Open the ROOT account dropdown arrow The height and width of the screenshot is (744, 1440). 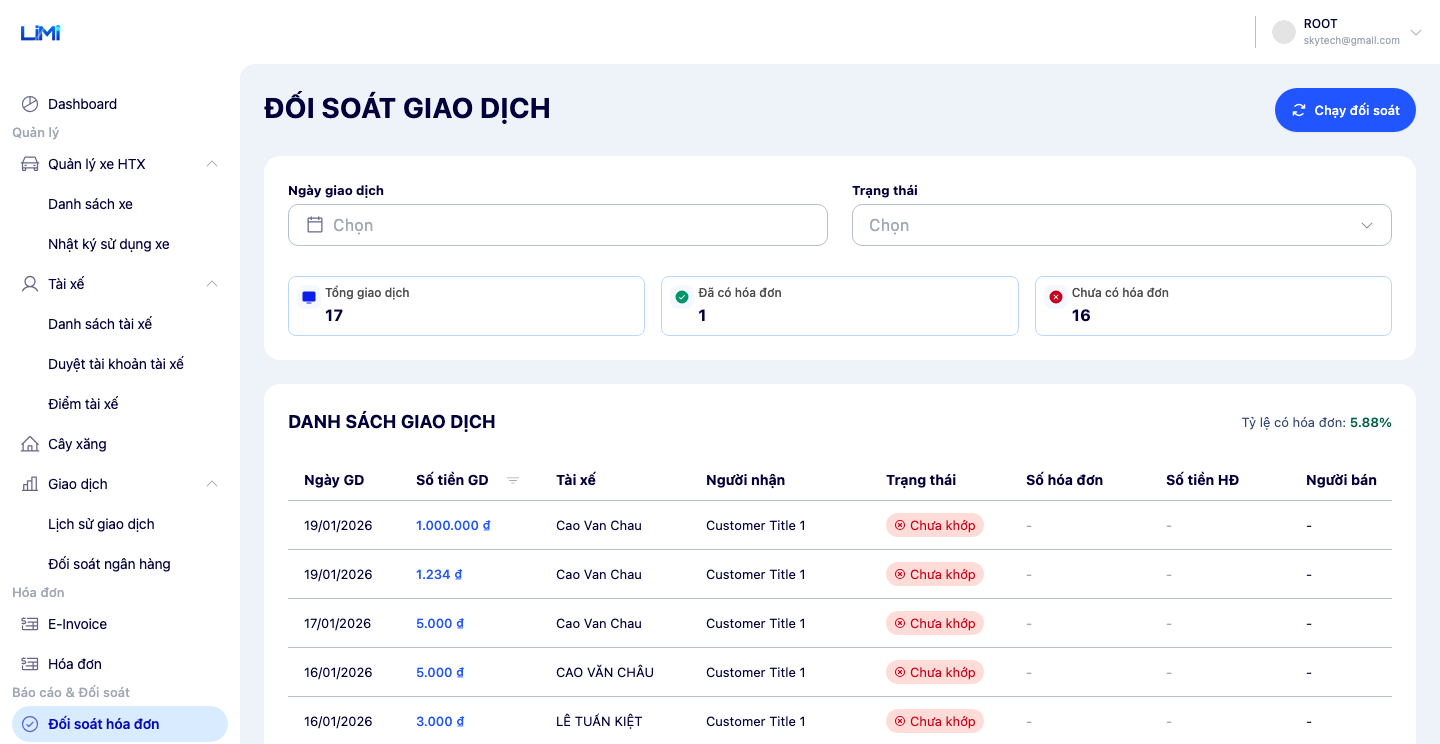point(1416,32)
